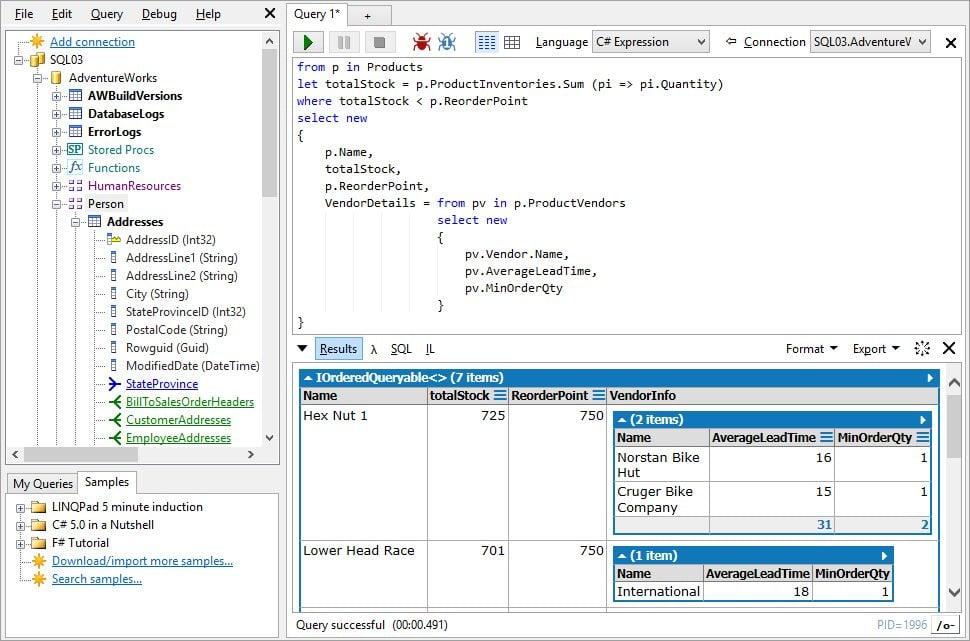
Task: Click the red bug debug icon
Action: click(x=422, y=42)
